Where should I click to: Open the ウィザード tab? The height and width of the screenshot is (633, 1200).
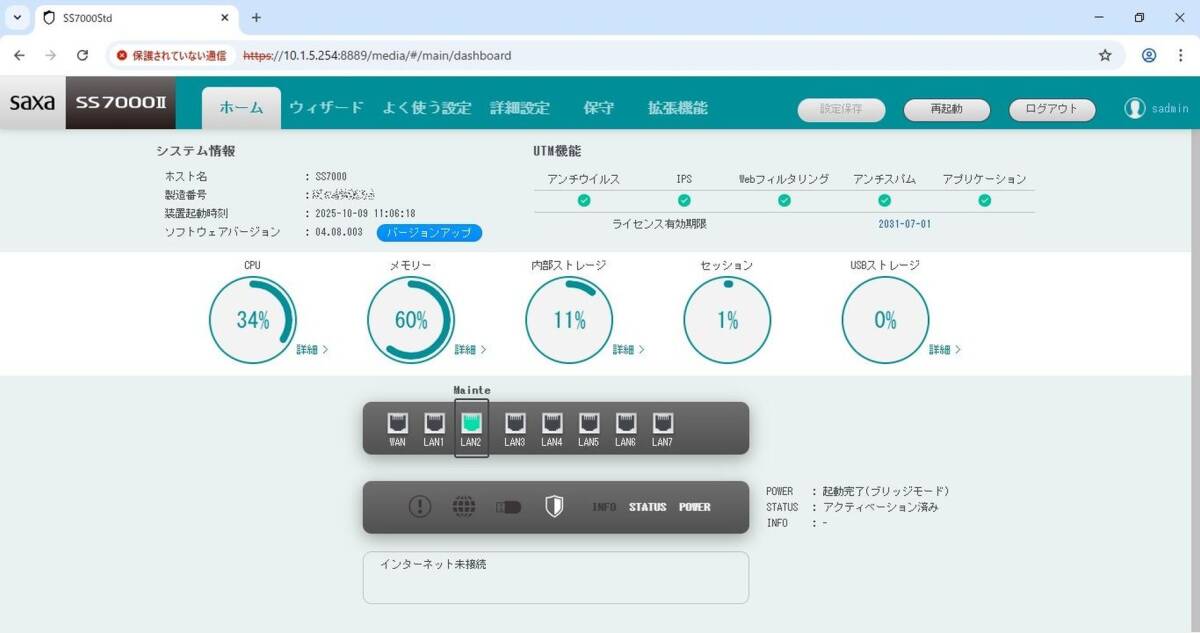(326, 108)
